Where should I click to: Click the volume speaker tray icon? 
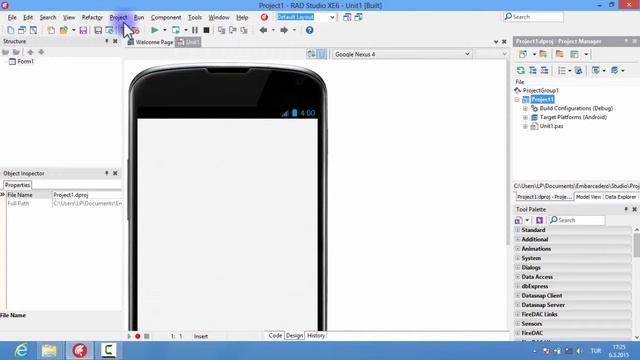point(580,351)
